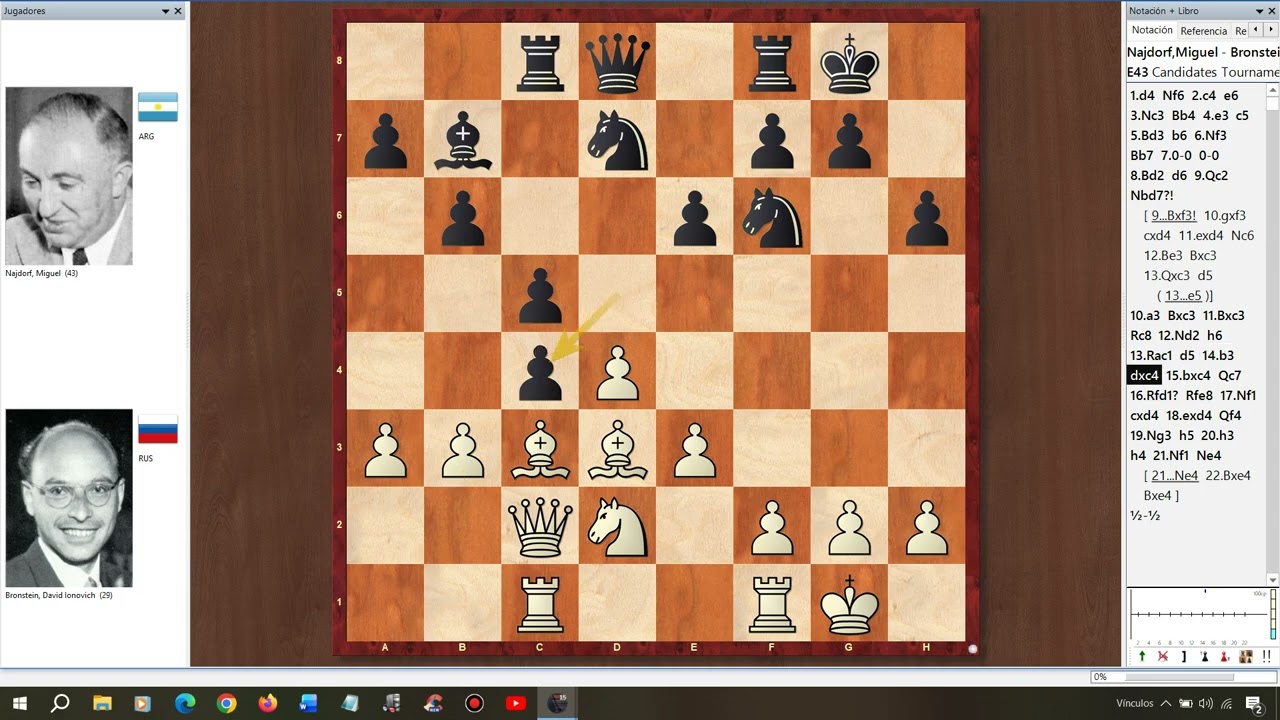
Task: Open Firefox from the taskbar
Action: 267,703
